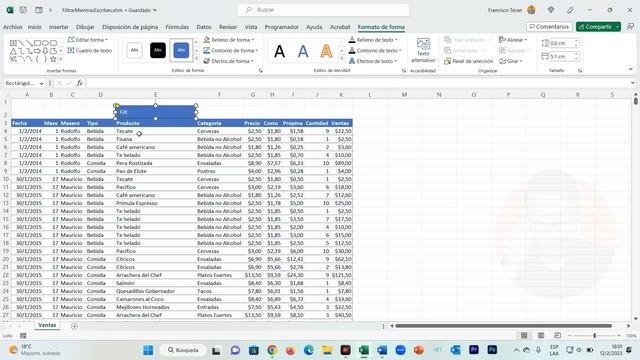Image resolution: width=640 pixels, height=360 pixels.
Task: Apply the white Abc shape style
Action: [134, 50]
